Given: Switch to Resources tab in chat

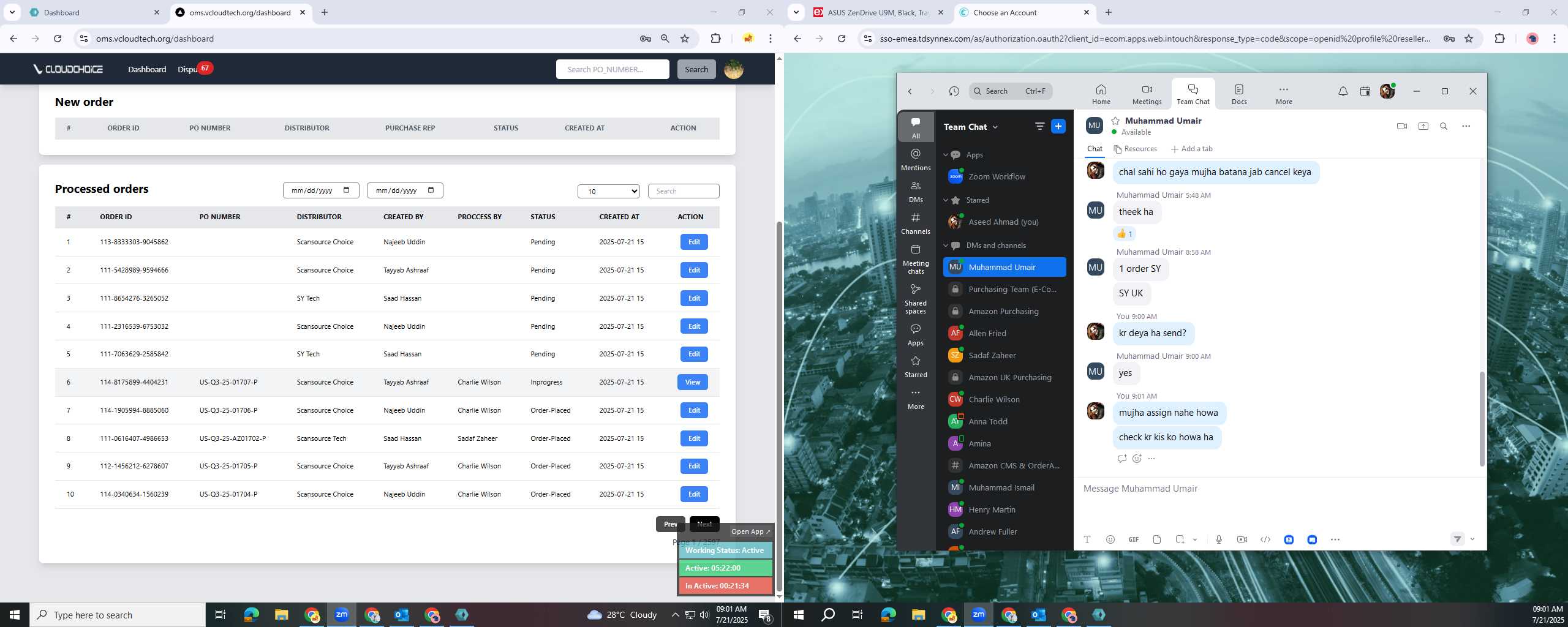Looking at the screenshot, I should tap(1135, 149).
